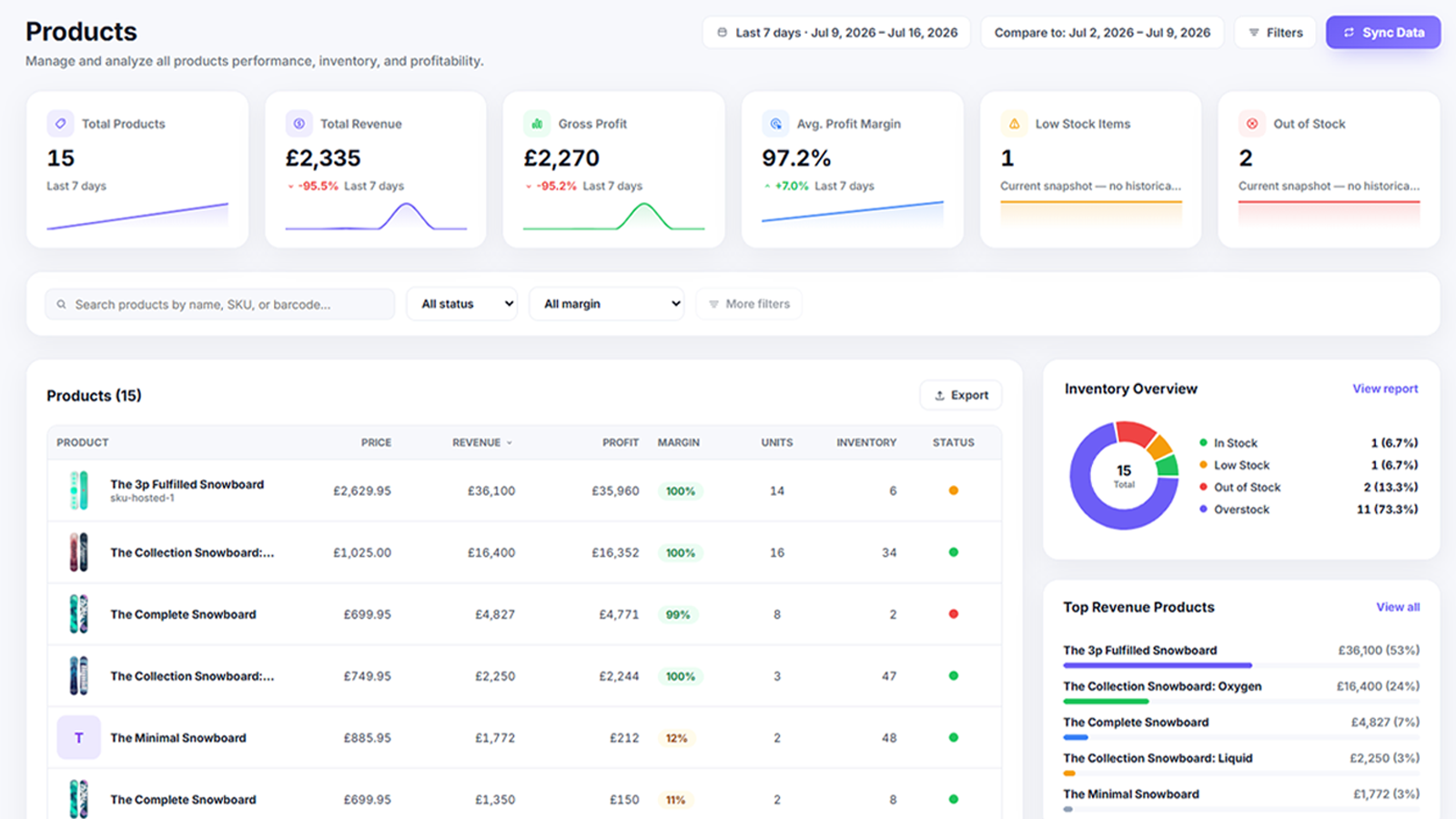Viewport: 1456px width, 819px height.
Task: Click View all in Top Revenue Products
Action: point(1398,607)
